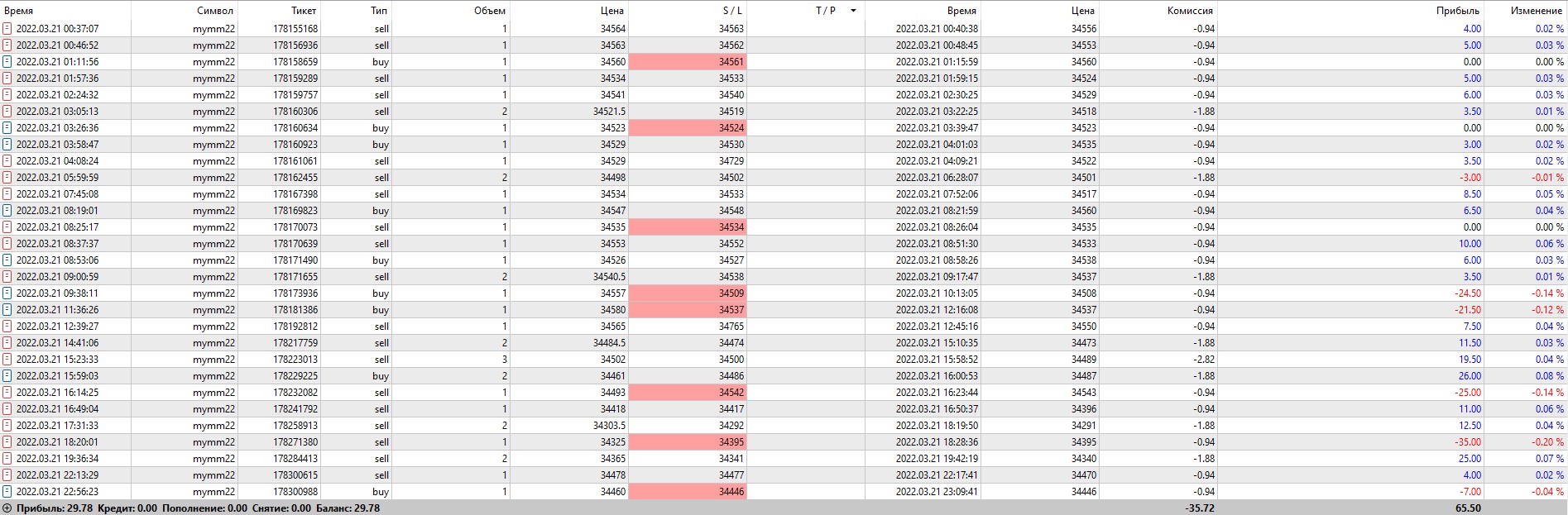Expand the summary row plus icon

pos(7,508)
